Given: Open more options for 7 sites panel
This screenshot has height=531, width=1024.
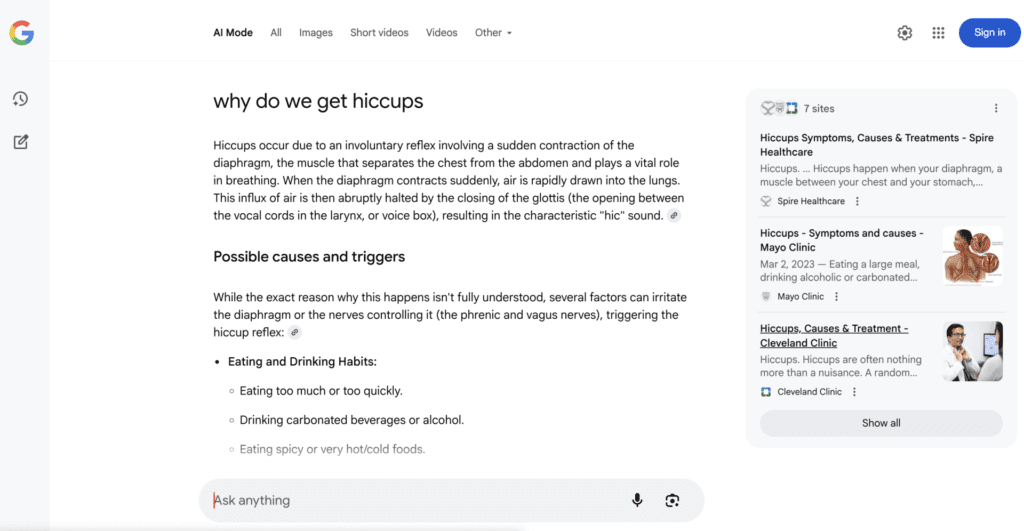Looking at the screenshot, I should tap(996, 108).
